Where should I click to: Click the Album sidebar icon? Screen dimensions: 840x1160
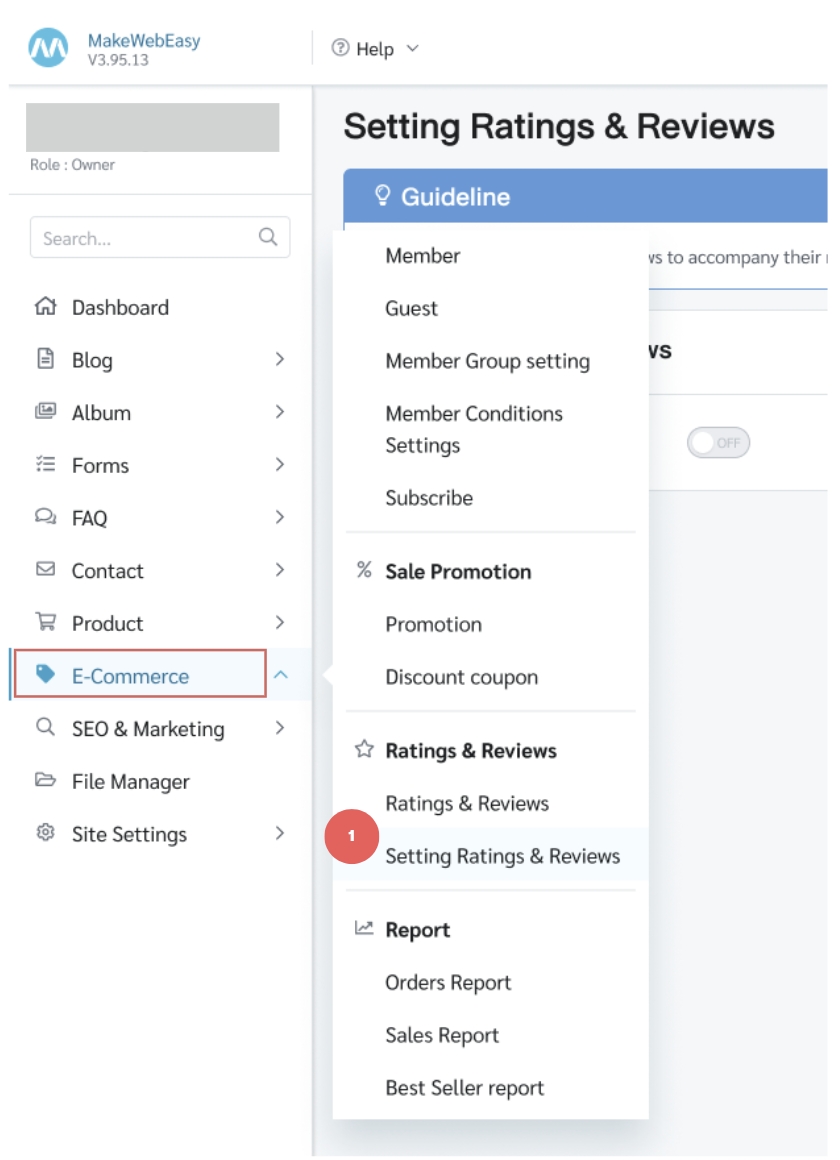coord(44,412)
